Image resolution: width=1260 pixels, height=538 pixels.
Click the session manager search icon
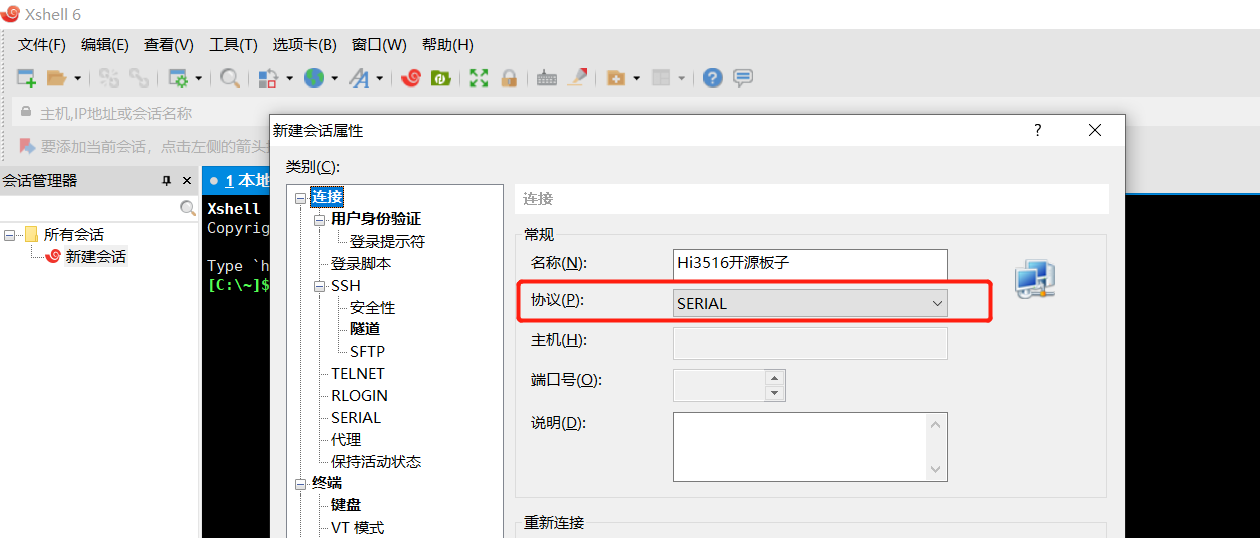[187, 208]
